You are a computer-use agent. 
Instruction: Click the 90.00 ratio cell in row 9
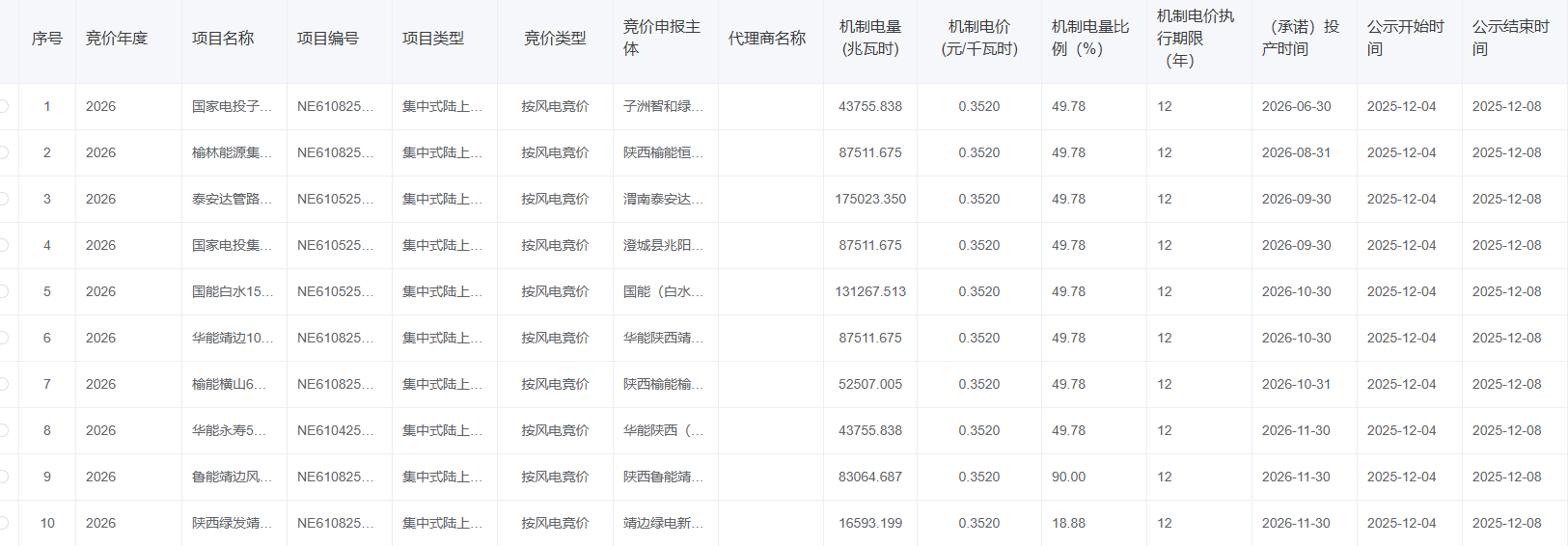[1068, 477]
